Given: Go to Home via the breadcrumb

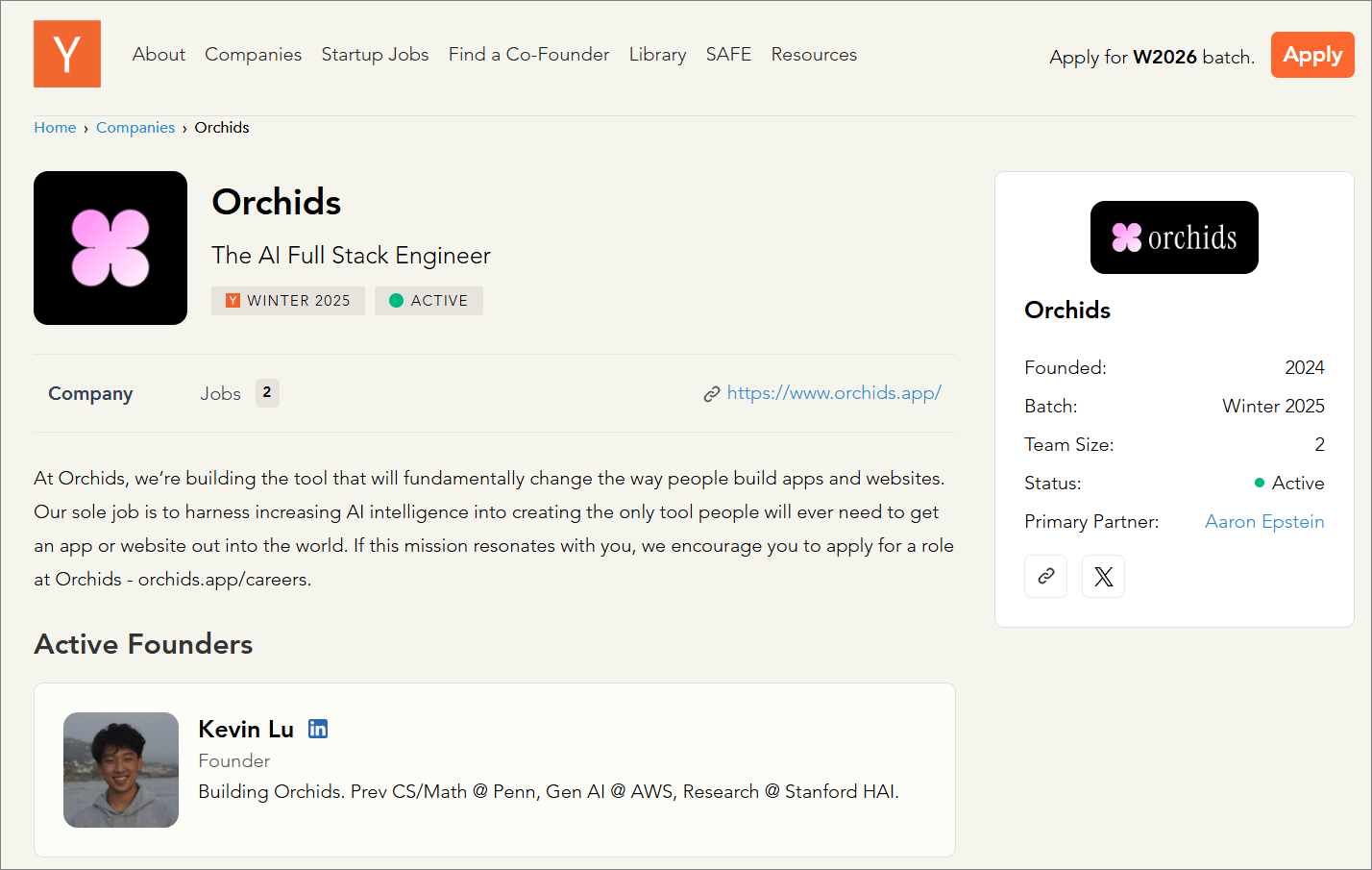Looking at the screenshot, I should pyautogui.click(x=55, y=128).
